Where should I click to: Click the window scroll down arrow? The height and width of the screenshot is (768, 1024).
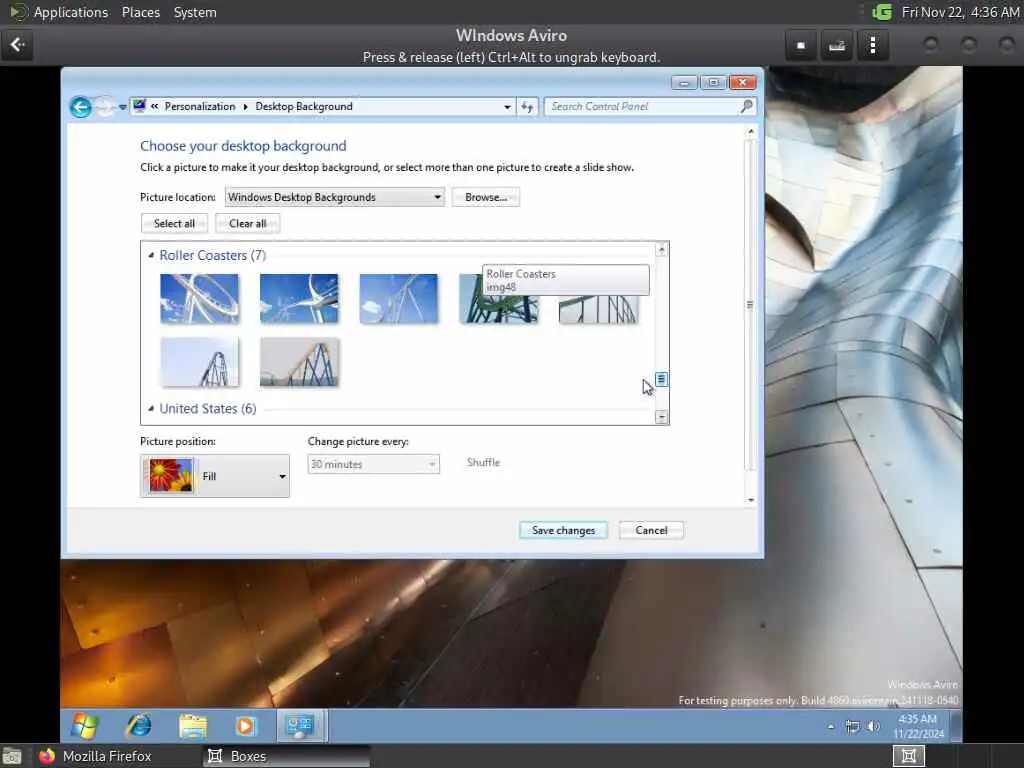[750, 500]
